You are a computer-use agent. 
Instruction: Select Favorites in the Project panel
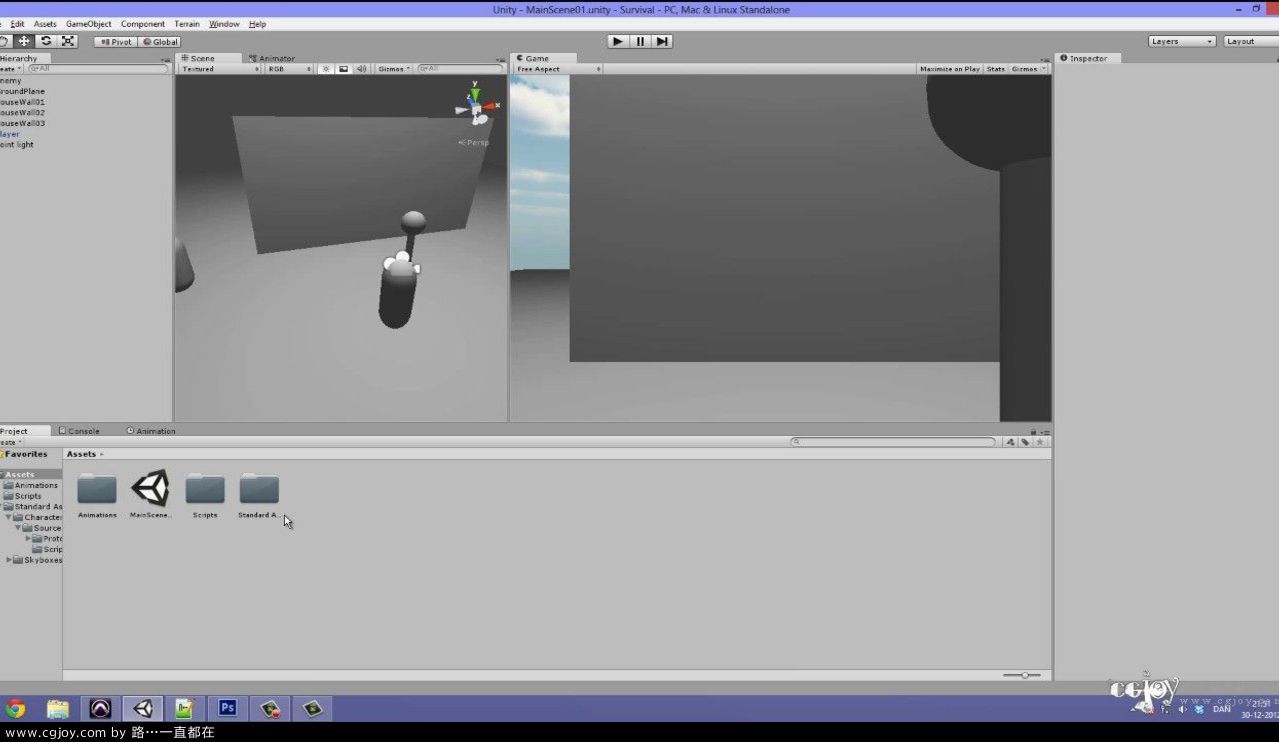(26, 454)
